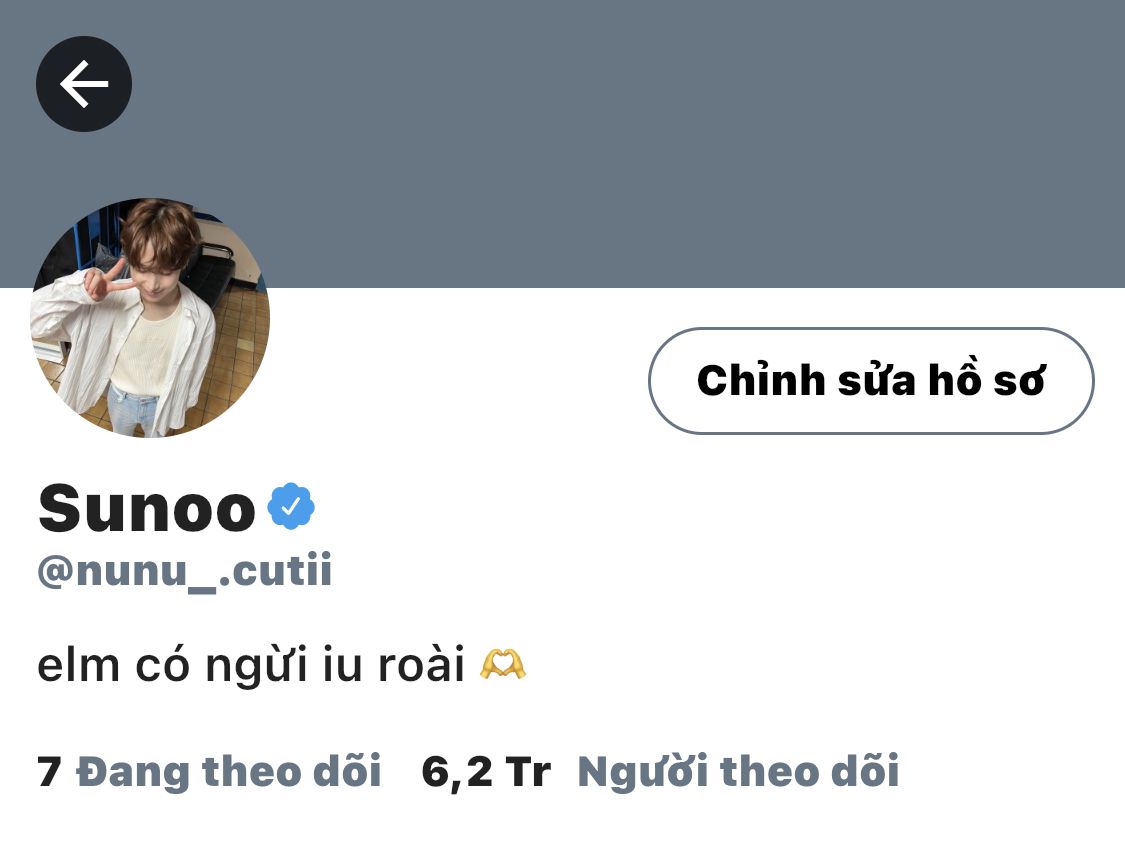This screenshot has width=1125, height=864.
Task: Open Sunoo's circular profile photo
Action: (x=150, y=317)
